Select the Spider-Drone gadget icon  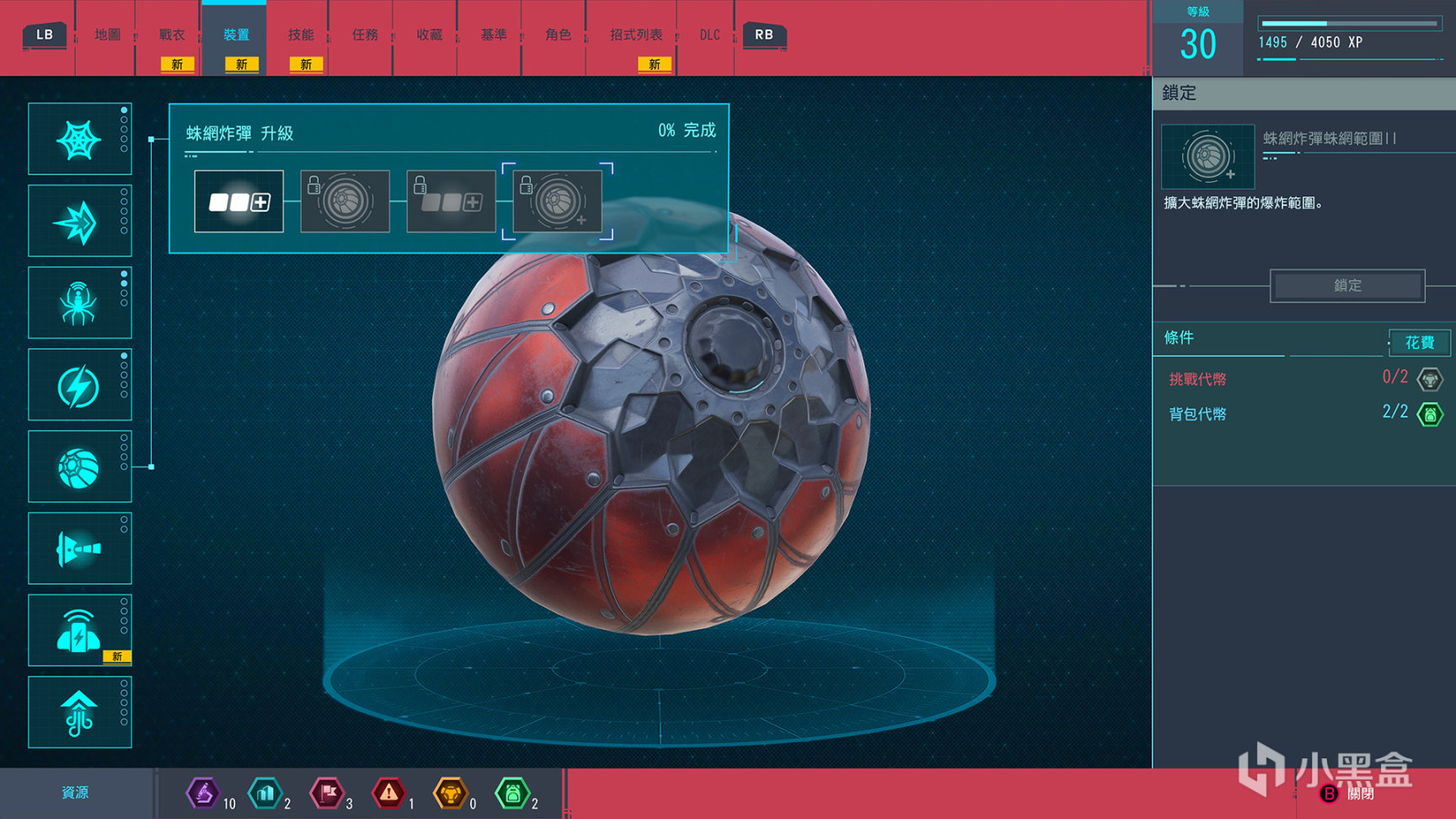(x=80, y=302)
